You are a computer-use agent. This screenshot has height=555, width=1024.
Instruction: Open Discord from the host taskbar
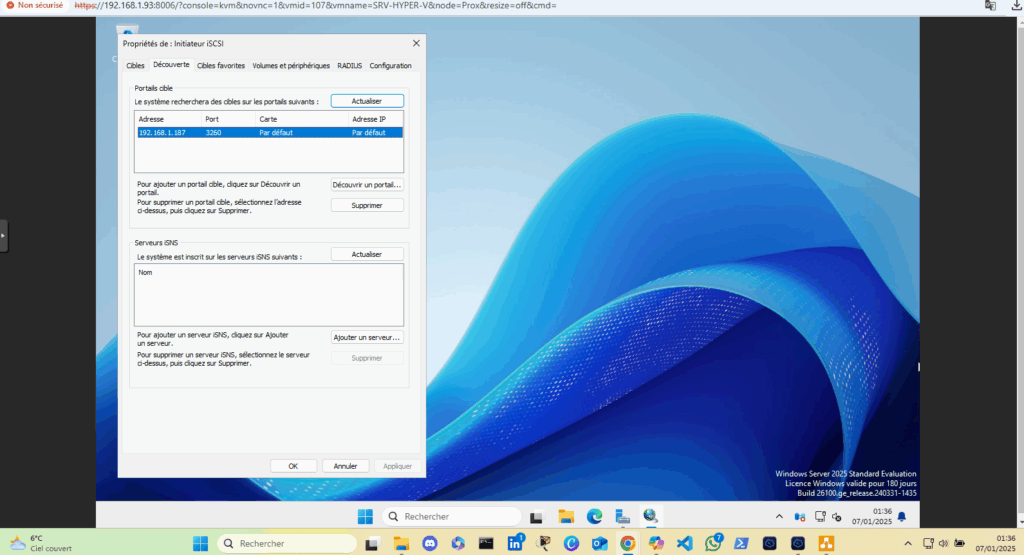[x=430, y=543]
